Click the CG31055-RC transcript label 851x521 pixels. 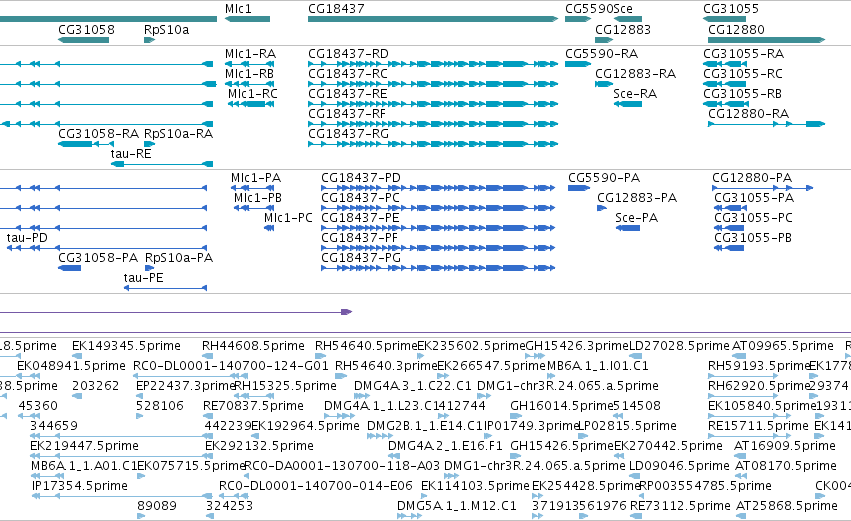point(743,74)
